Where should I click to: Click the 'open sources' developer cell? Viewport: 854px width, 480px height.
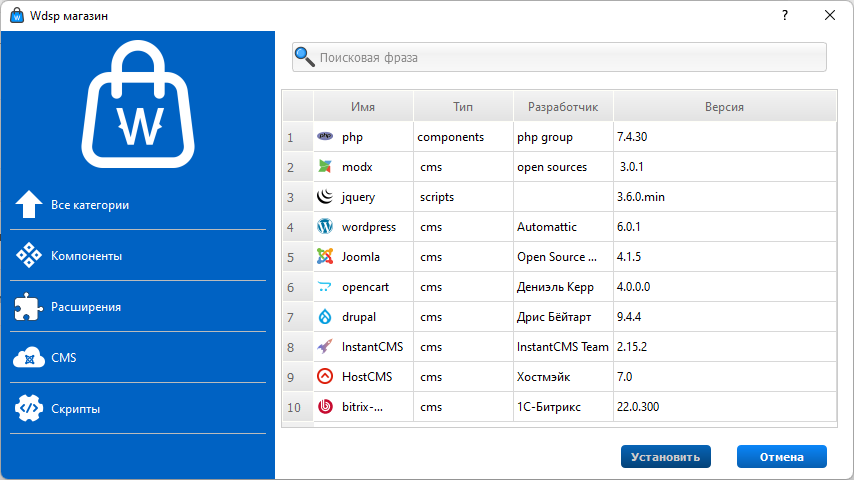pyautogui.click(x=563, y=167)
